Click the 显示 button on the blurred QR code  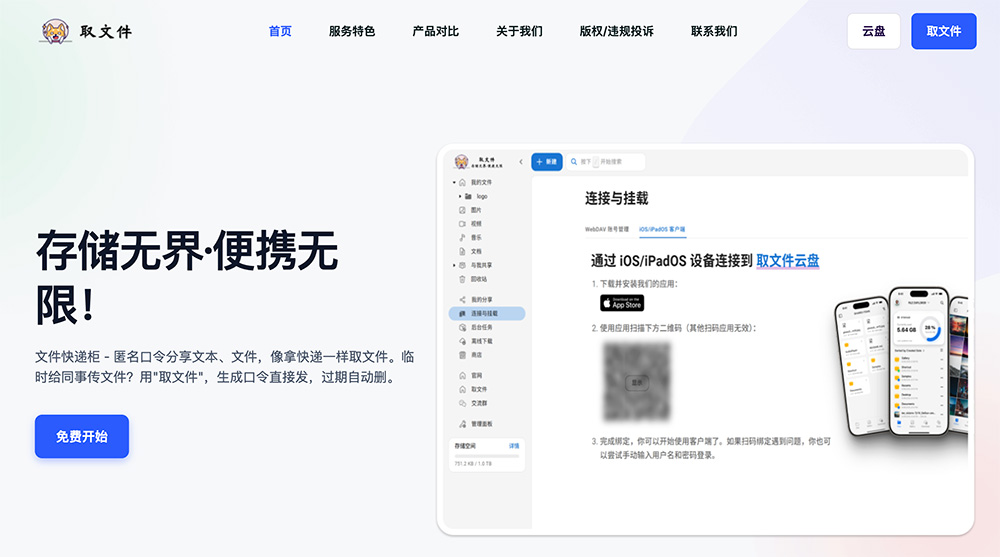point(636,382)
